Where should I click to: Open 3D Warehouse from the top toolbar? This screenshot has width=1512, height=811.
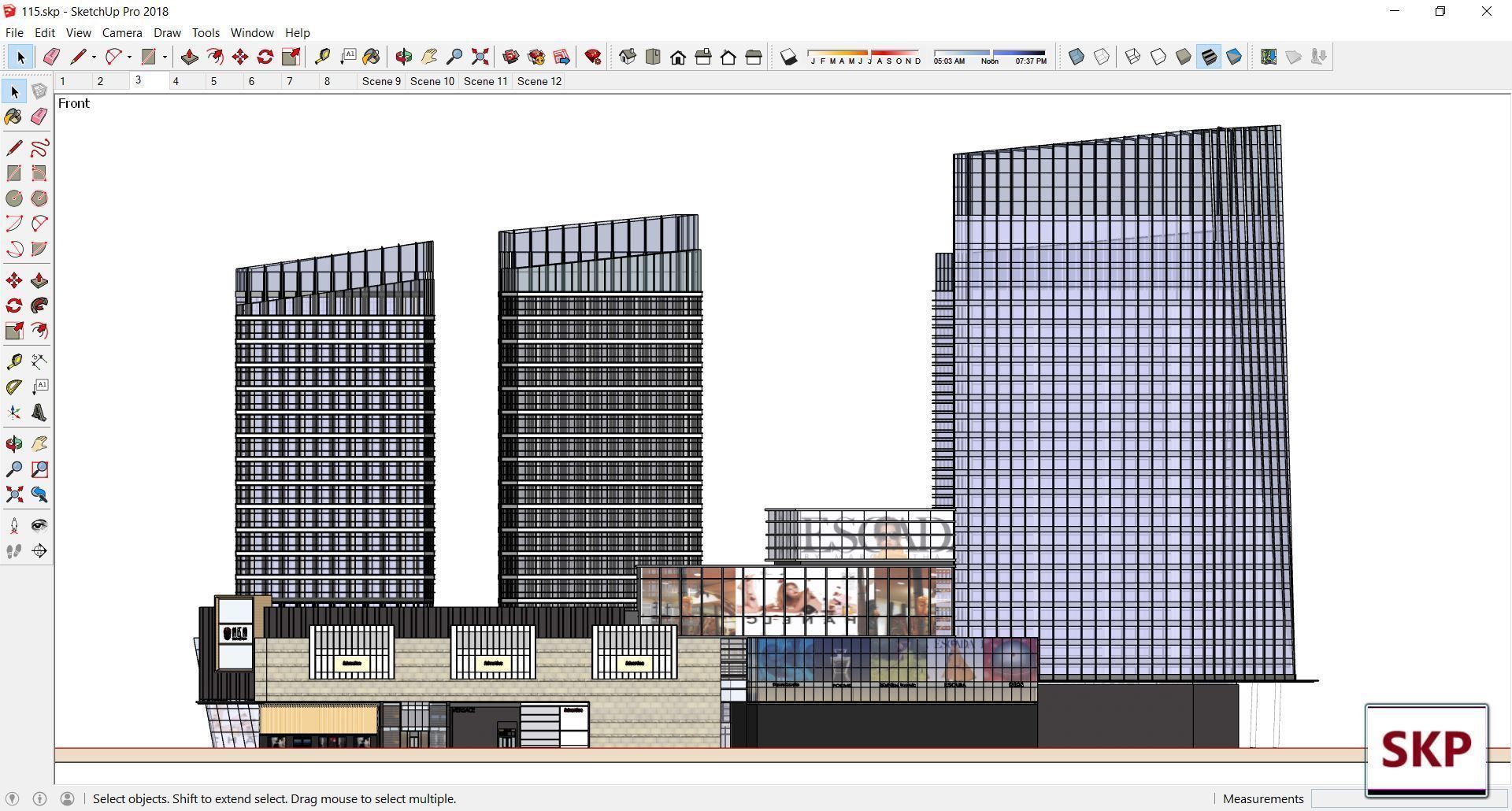[x=510, y=57]
